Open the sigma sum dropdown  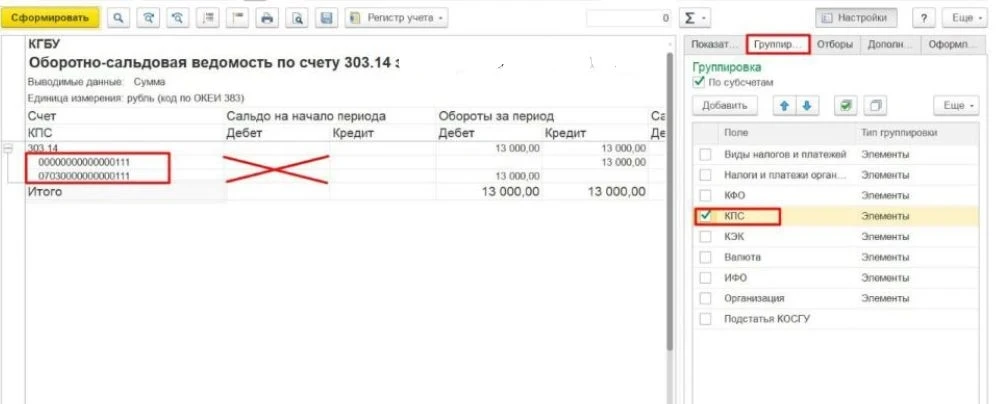(x=695, y=18)
